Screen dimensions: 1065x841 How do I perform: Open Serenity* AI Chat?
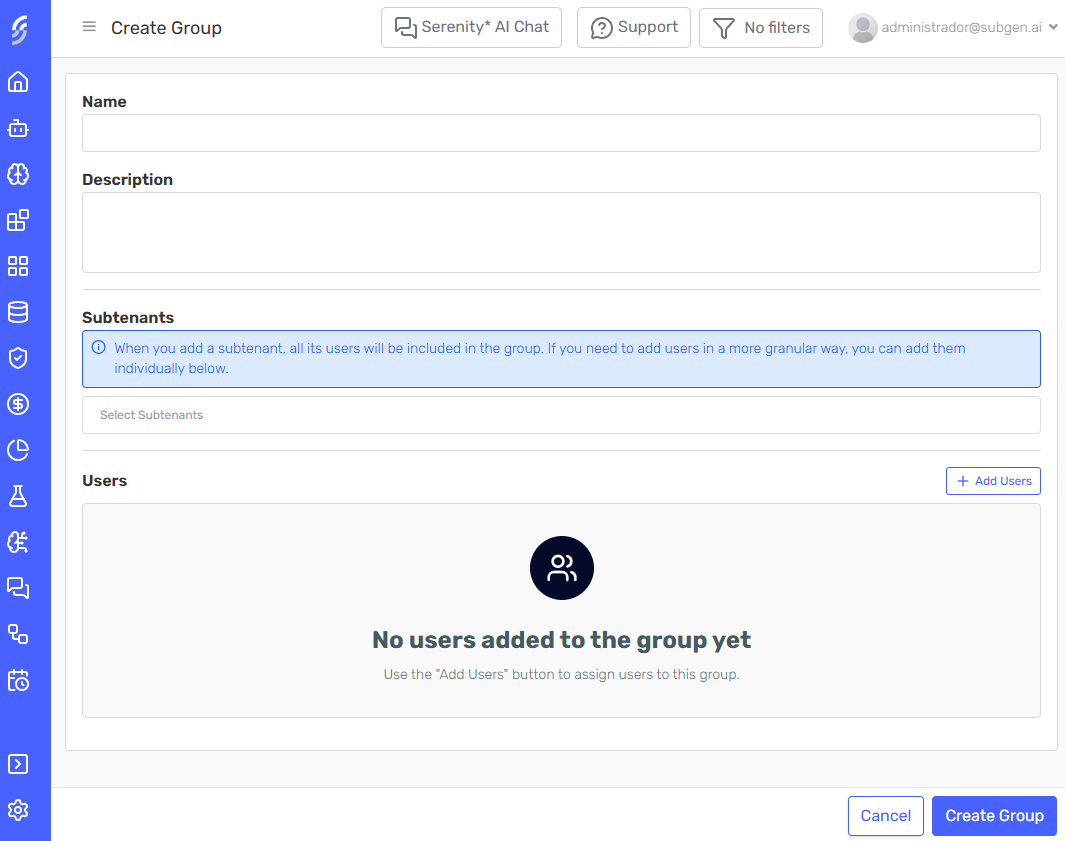point(471,27)
